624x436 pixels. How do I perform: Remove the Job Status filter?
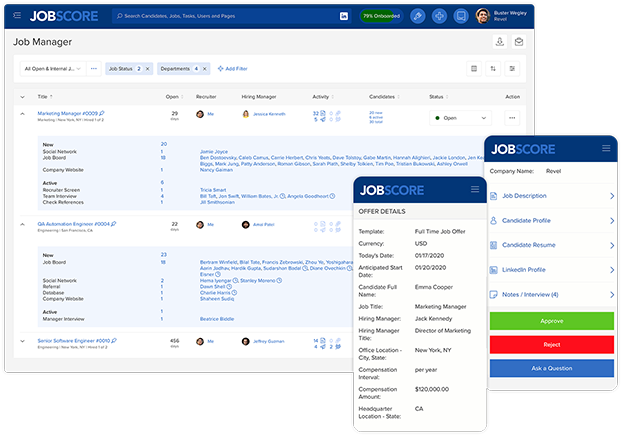click(147, 69)
